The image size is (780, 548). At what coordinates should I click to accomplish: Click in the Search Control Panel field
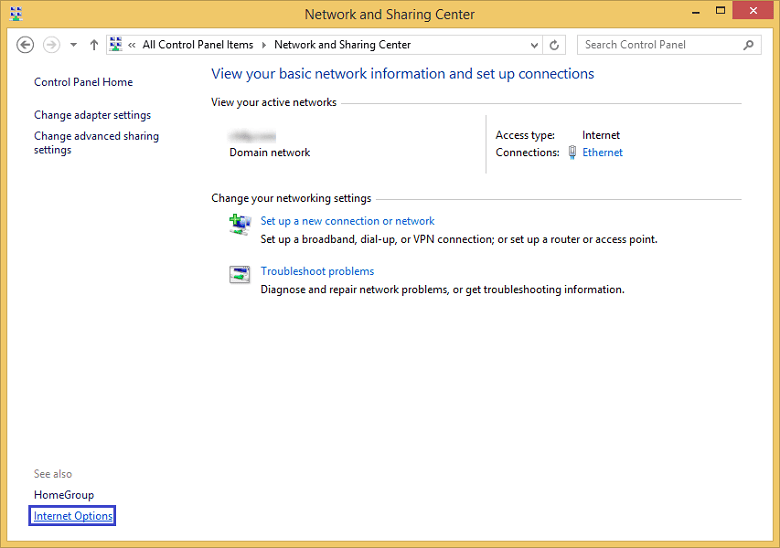(x=662, y=45)
